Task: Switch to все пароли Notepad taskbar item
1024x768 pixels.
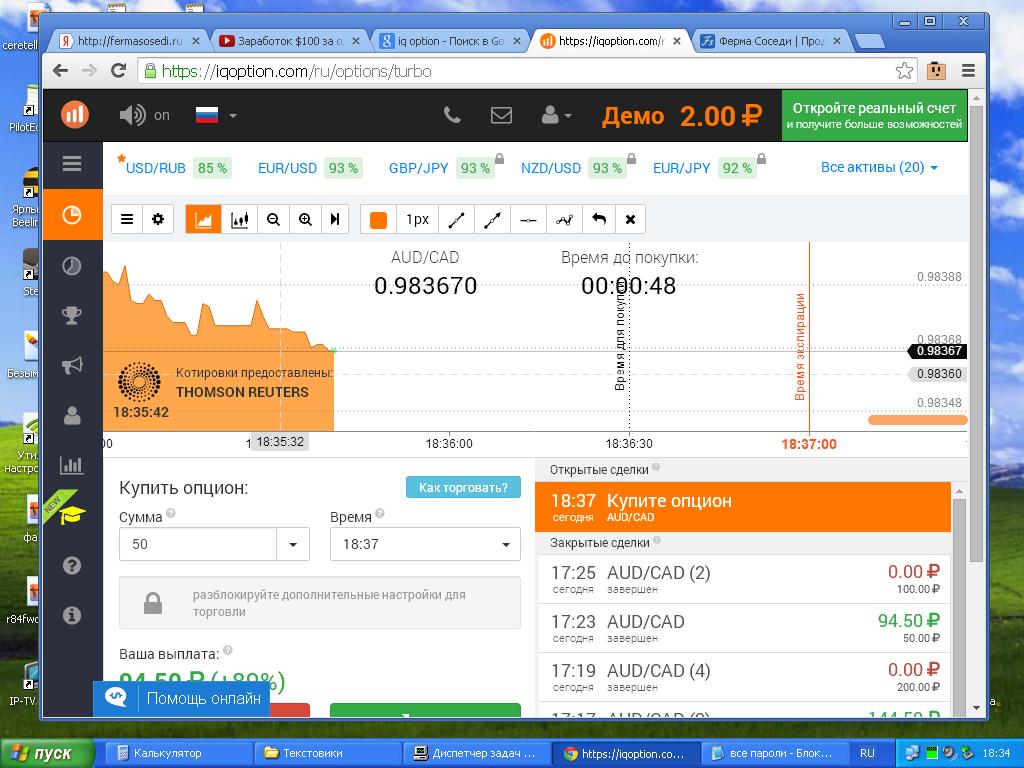Action: [774, 753]
